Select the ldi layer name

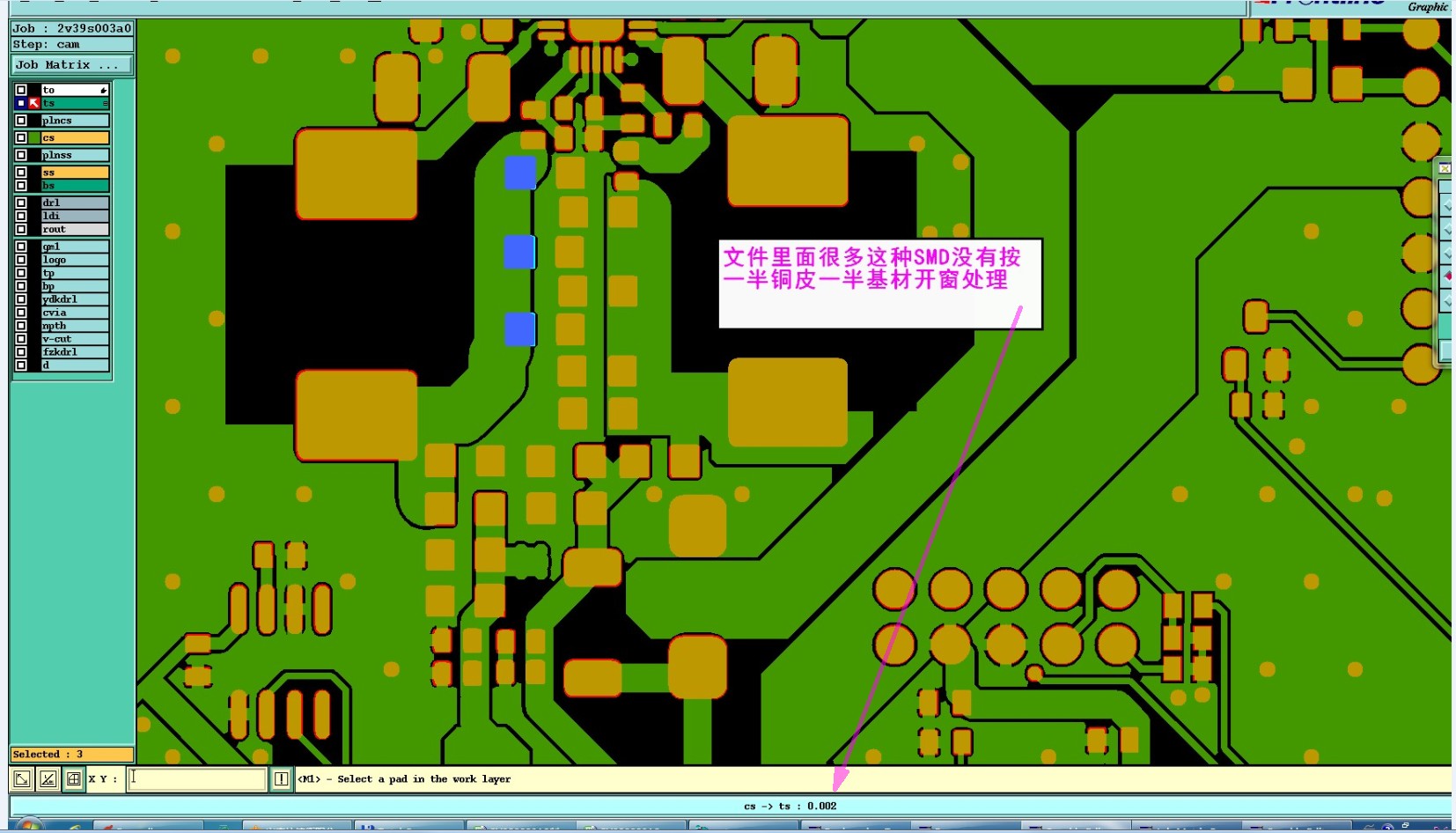[75, 216]
